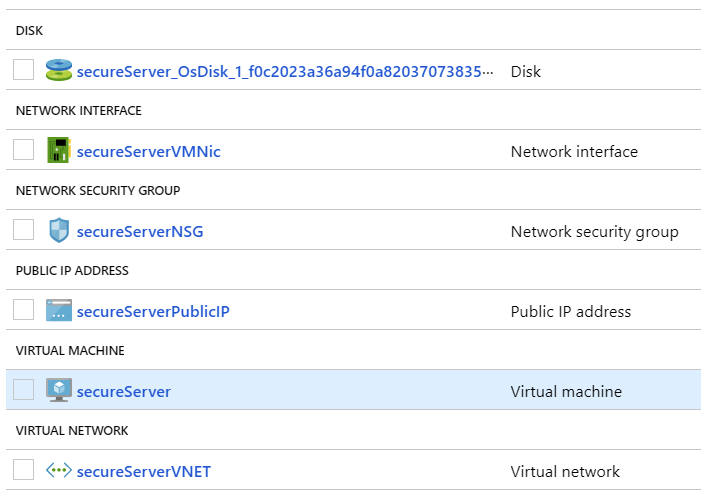701x501 pixels.
Task: Tick the secureServerVMNic checkbox
Action: pyautogui.click(x=23, y=150)
